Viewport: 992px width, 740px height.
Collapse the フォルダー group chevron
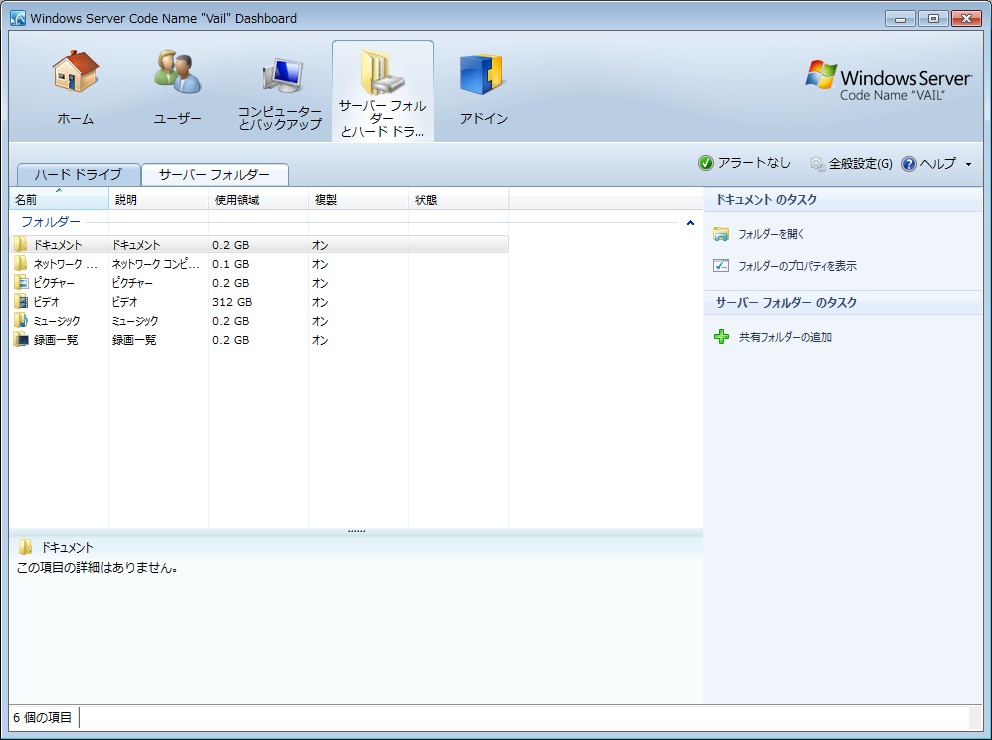pyautogui.click(x=690, y=223)
